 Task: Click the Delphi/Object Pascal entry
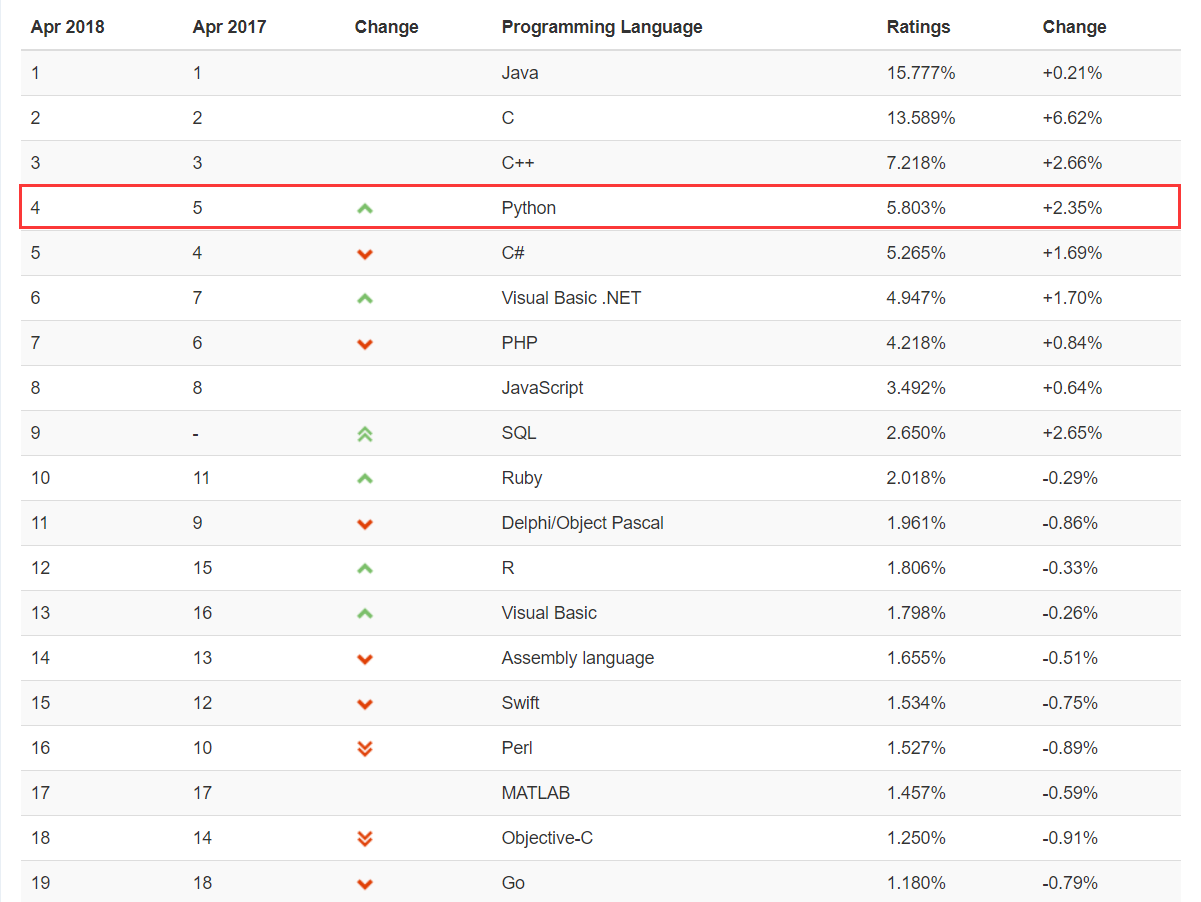click(x=582, y=523)
